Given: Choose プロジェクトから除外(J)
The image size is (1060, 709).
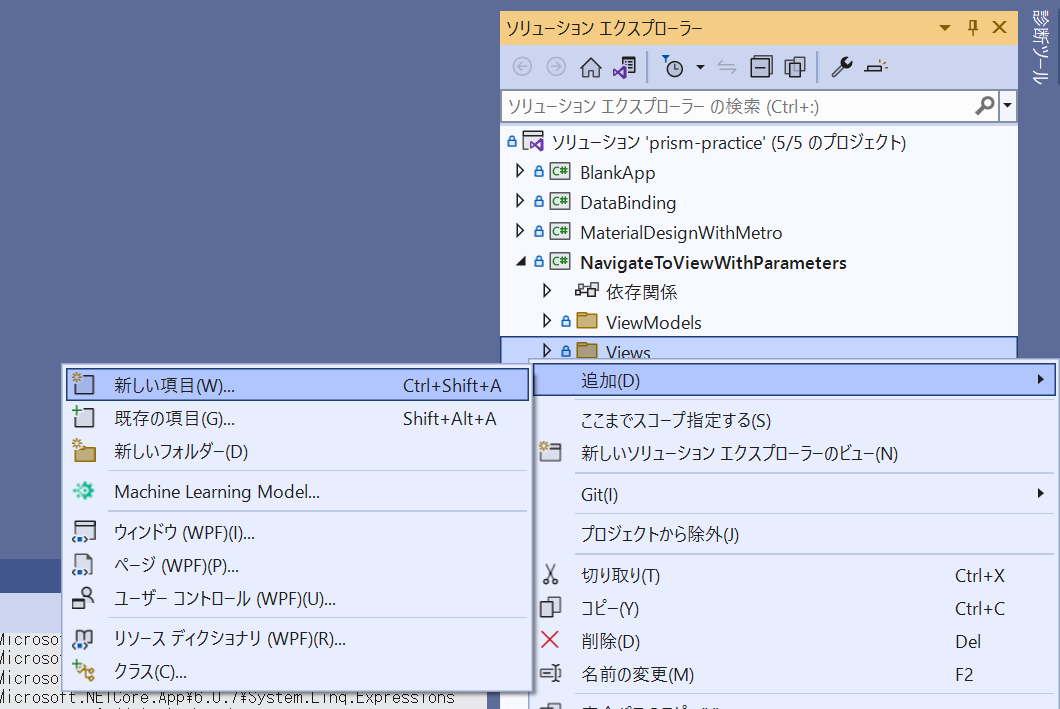Looking at the screenshot, I should click(795, 535).
